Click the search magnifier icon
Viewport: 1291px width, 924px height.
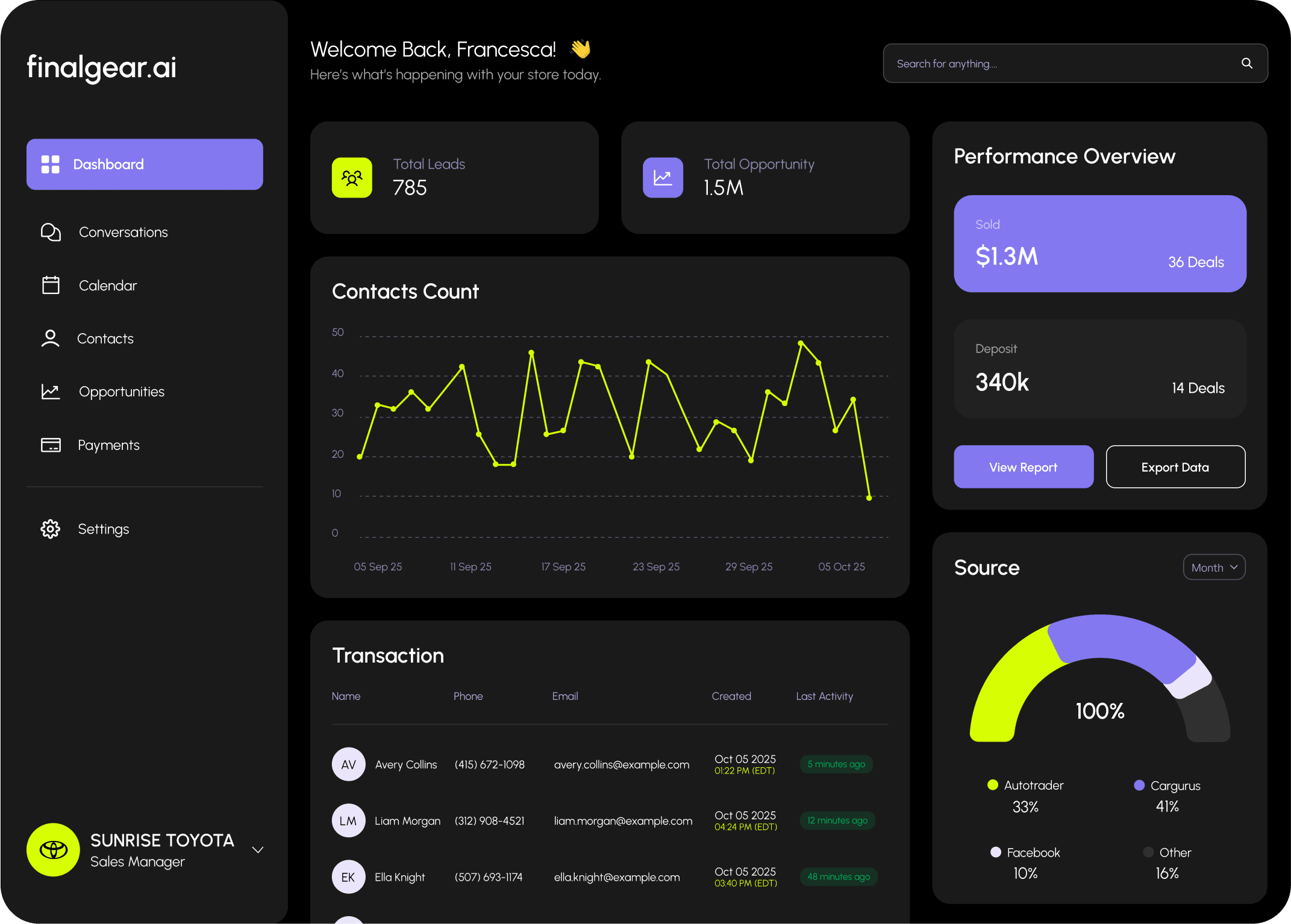coord(1246,63)
